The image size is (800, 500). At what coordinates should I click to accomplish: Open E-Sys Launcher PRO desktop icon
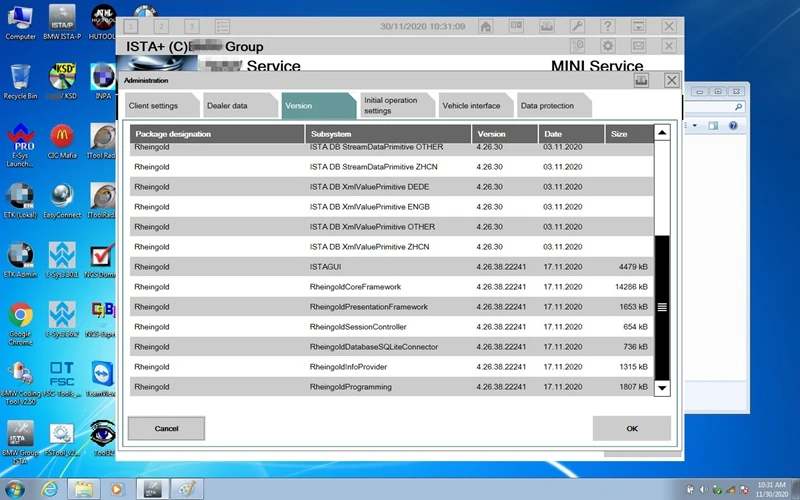tap(20, 145)
